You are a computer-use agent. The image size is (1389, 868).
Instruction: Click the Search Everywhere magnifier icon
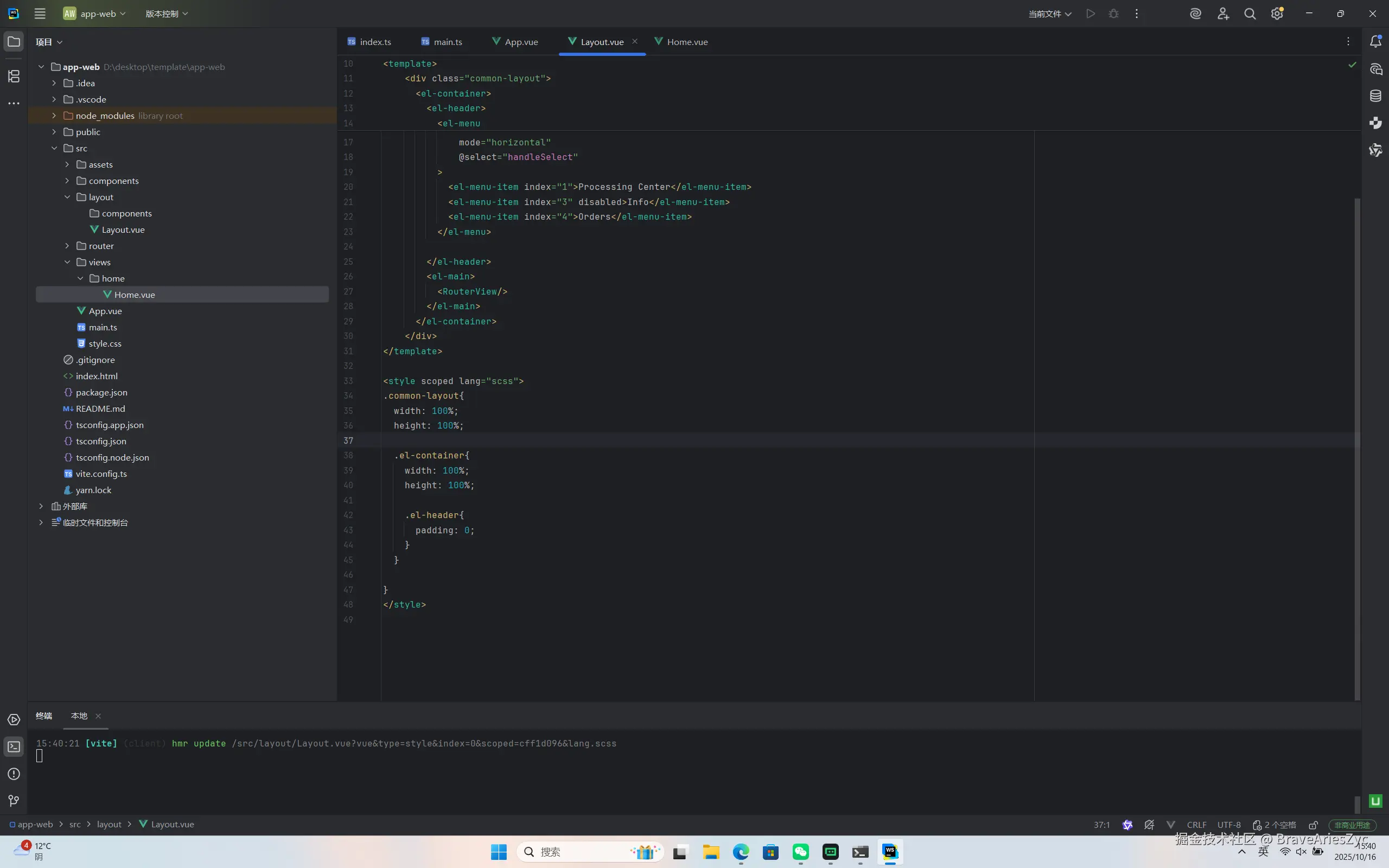tap(1250, 14)
